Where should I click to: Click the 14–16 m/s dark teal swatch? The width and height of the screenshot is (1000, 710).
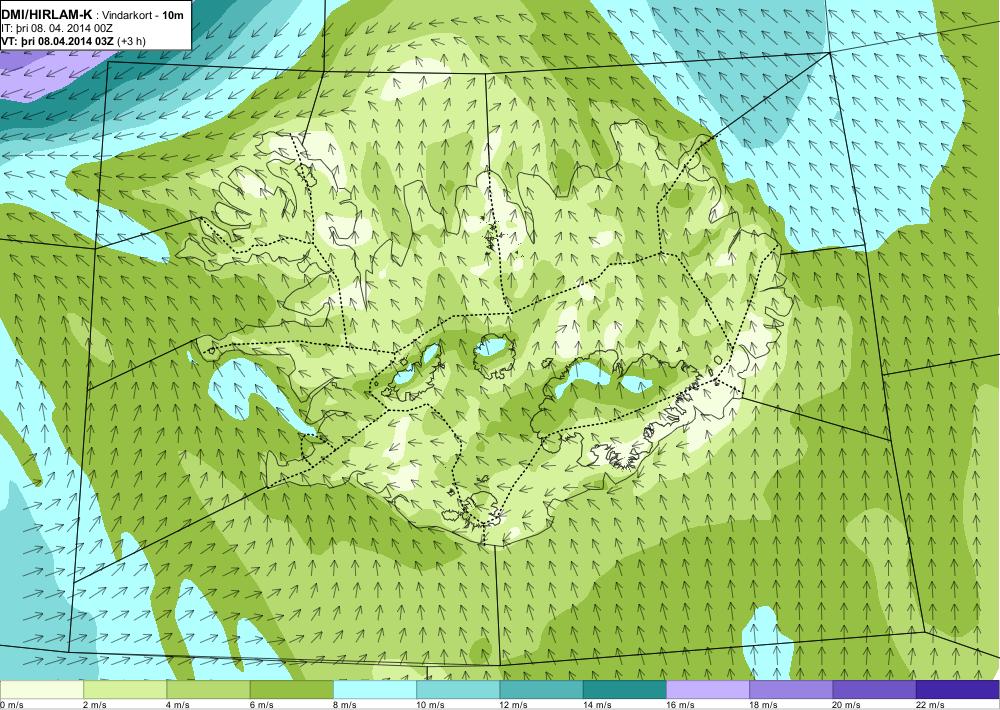pos(624,690)
